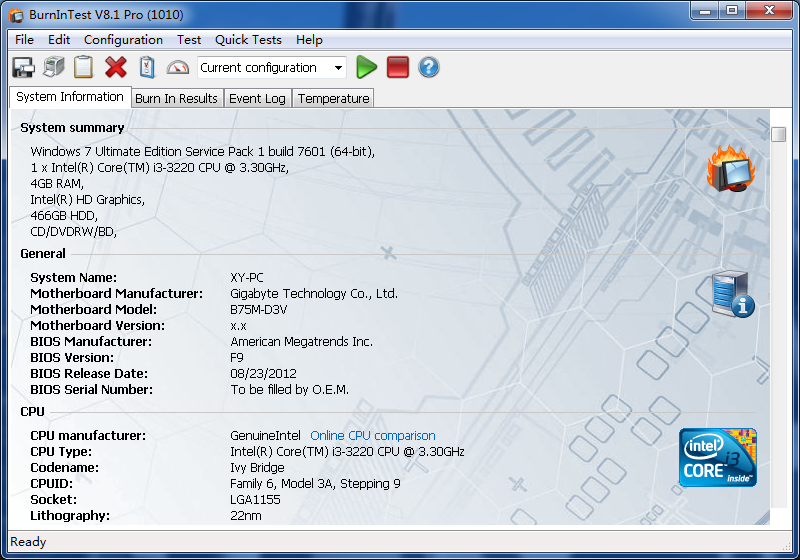
Task: Click the LGA1155 socket value
Action: [x=255, y=500]
